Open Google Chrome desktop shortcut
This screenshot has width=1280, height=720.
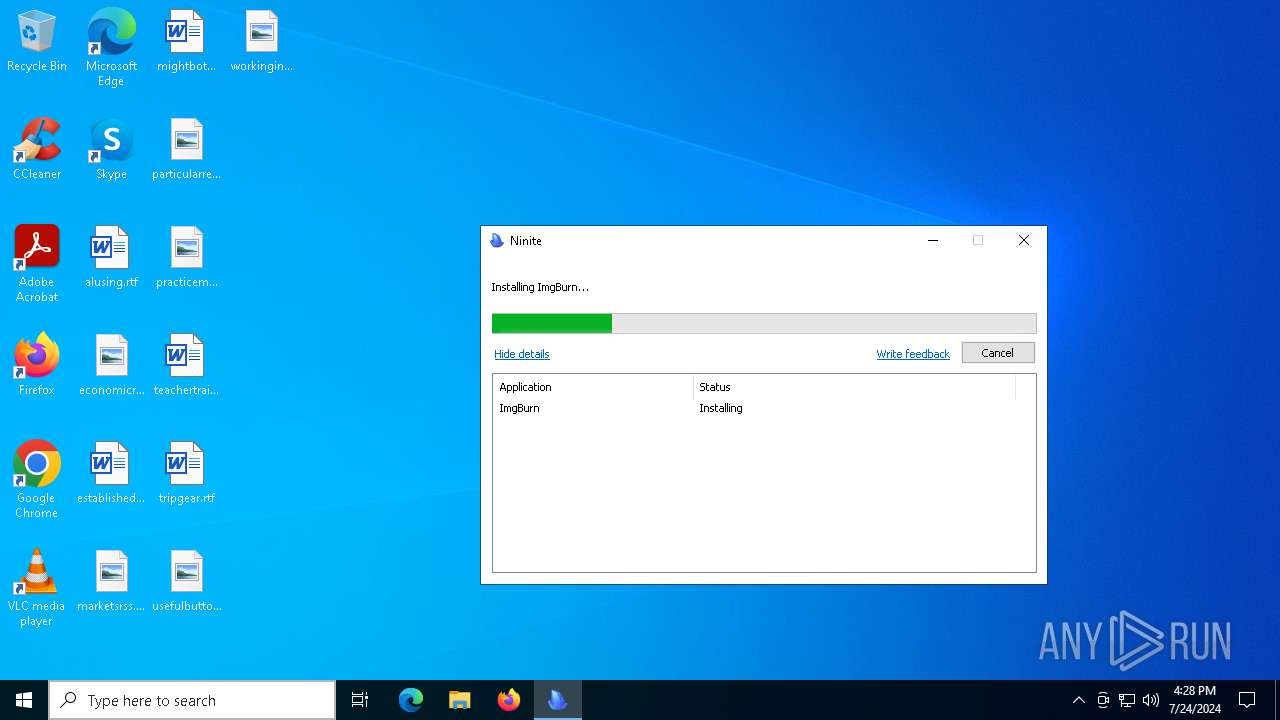tap(37, 480)
